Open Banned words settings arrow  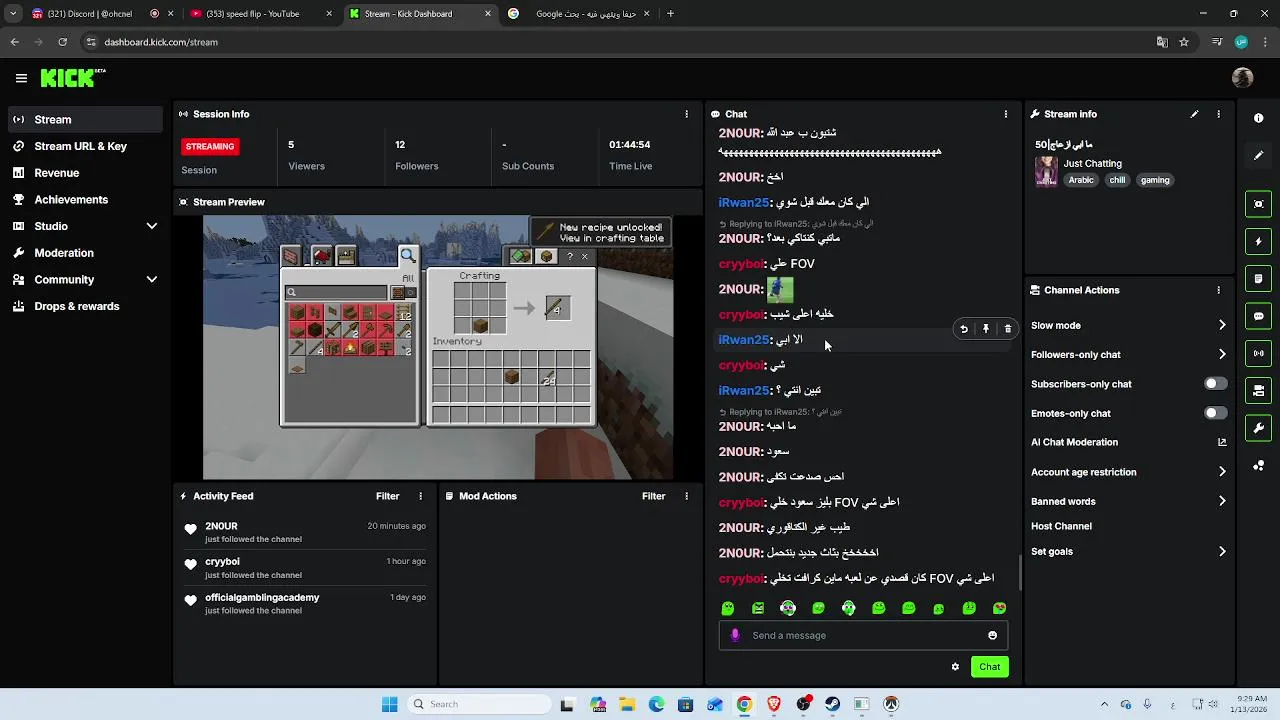click(1222, 501)
